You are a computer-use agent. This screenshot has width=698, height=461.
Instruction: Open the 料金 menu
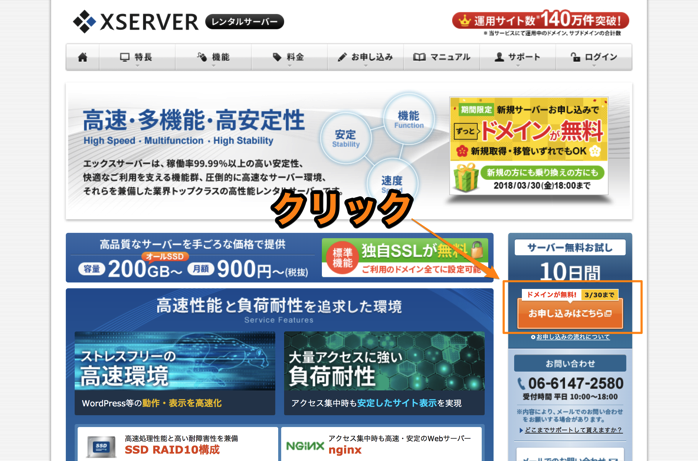pyautogui.click(x=290, y=57)
